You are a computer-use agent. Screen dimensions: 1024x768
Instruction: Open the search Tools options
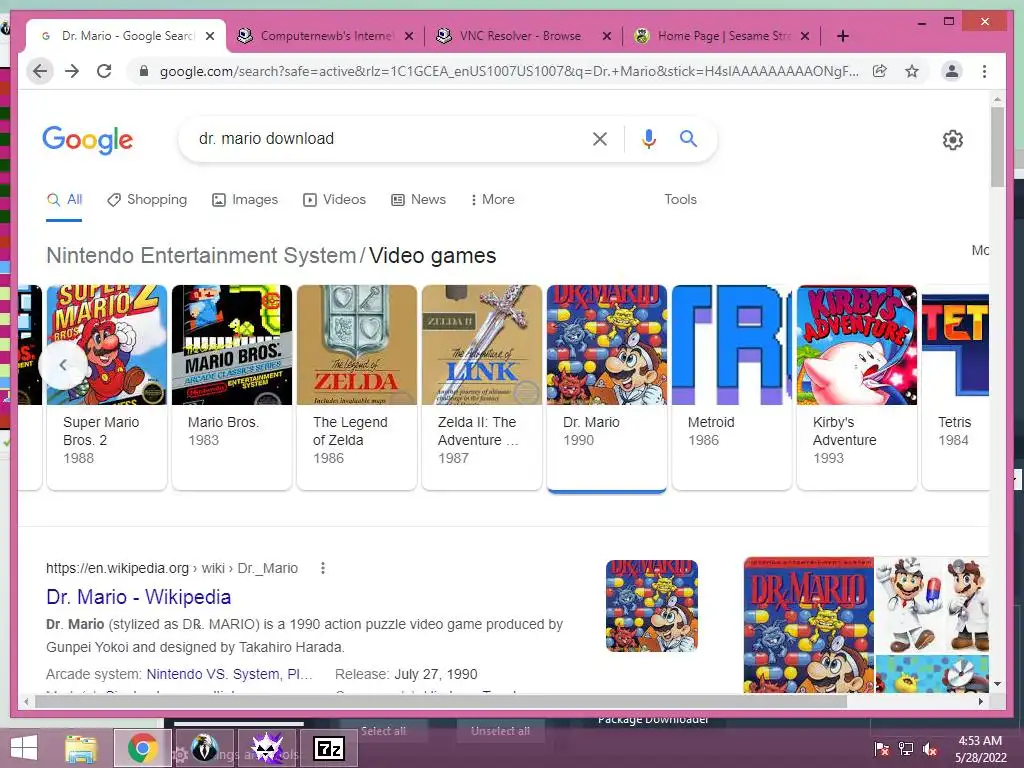coord(680,200)
